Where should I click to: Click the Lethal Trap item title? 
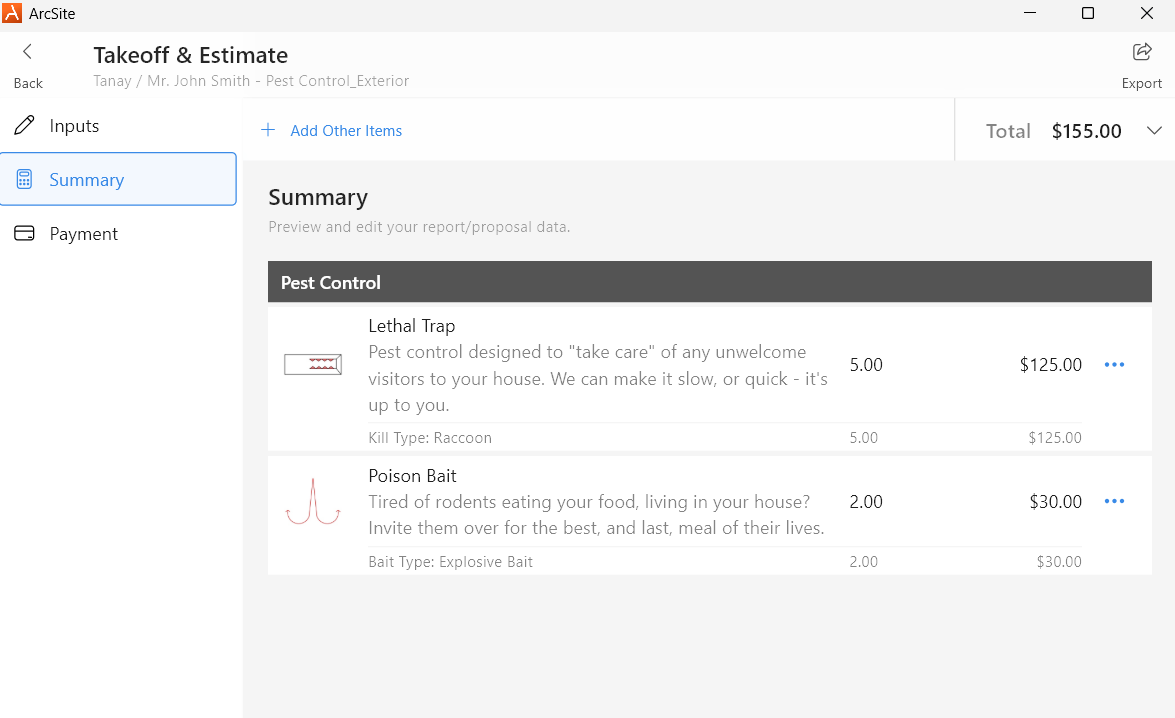[x=411, y=325]
